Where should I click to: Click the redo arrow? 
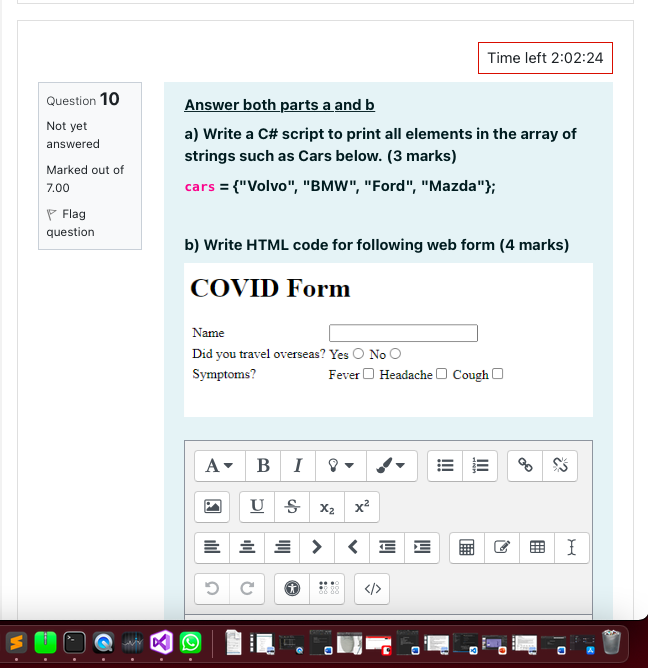click(x=247, y=588)
